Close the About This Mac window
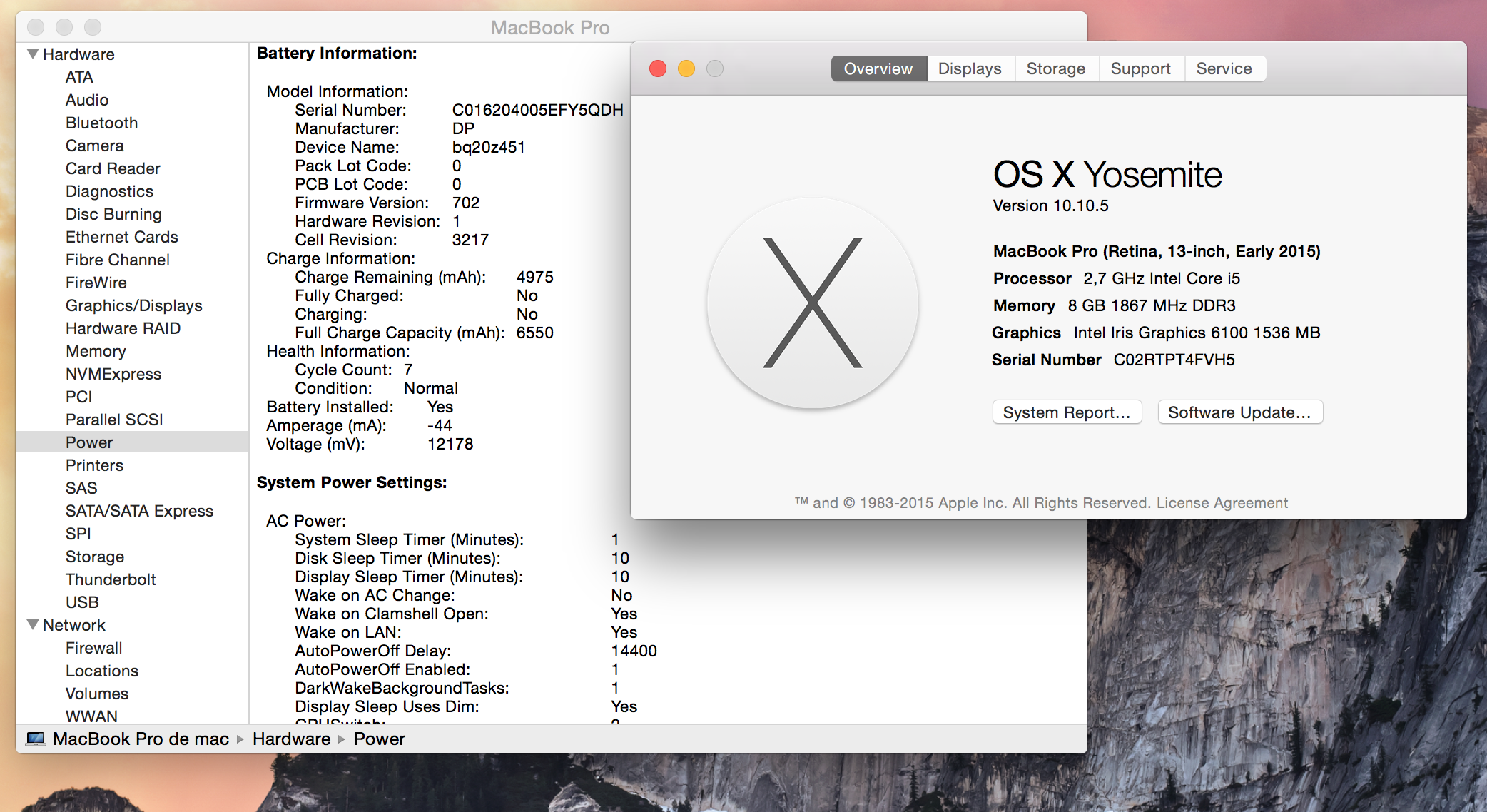 pos(658,68)
